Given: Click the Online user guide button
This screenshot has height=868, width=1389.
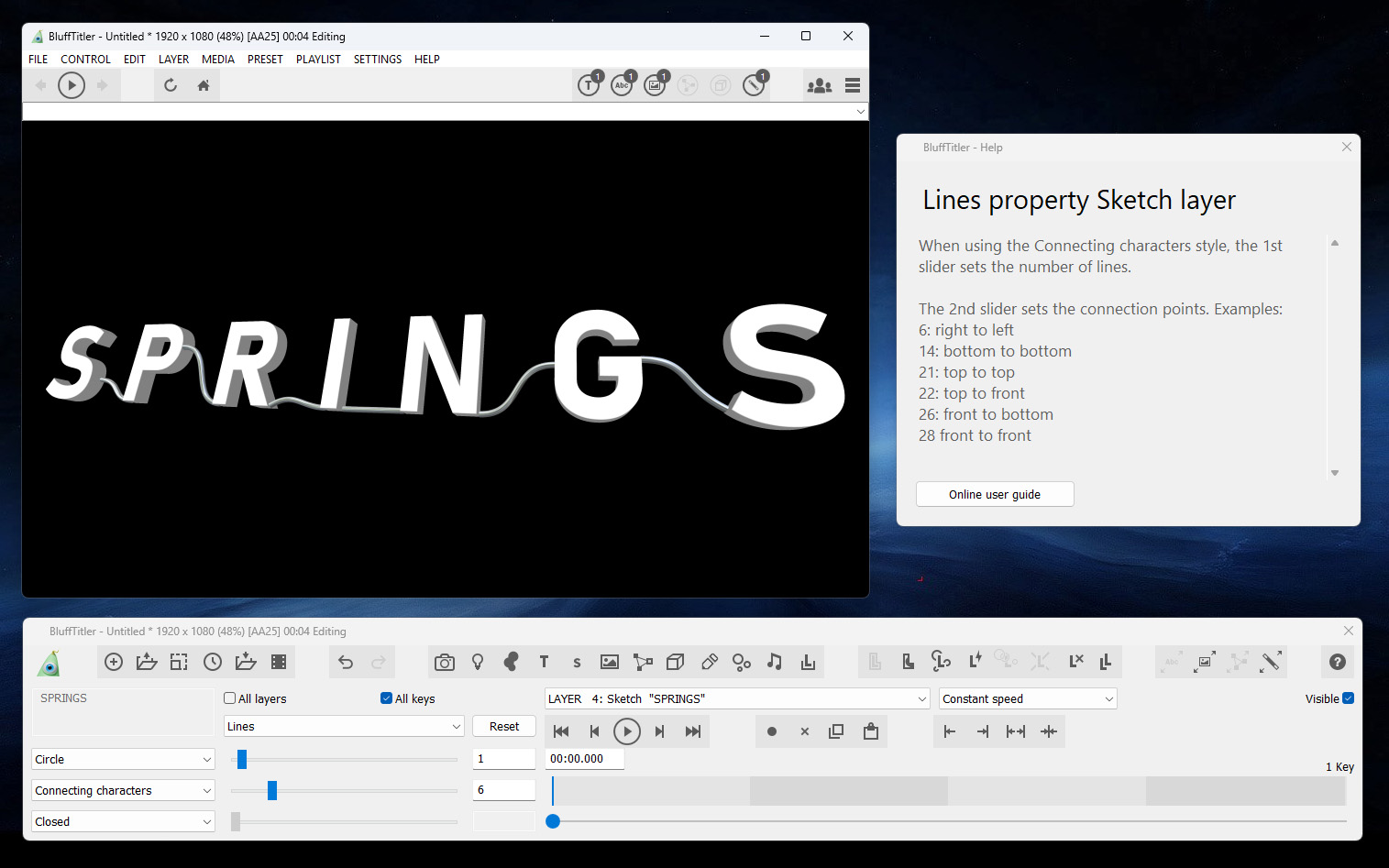Looking at the screenshot, I should tap(995, 494).
